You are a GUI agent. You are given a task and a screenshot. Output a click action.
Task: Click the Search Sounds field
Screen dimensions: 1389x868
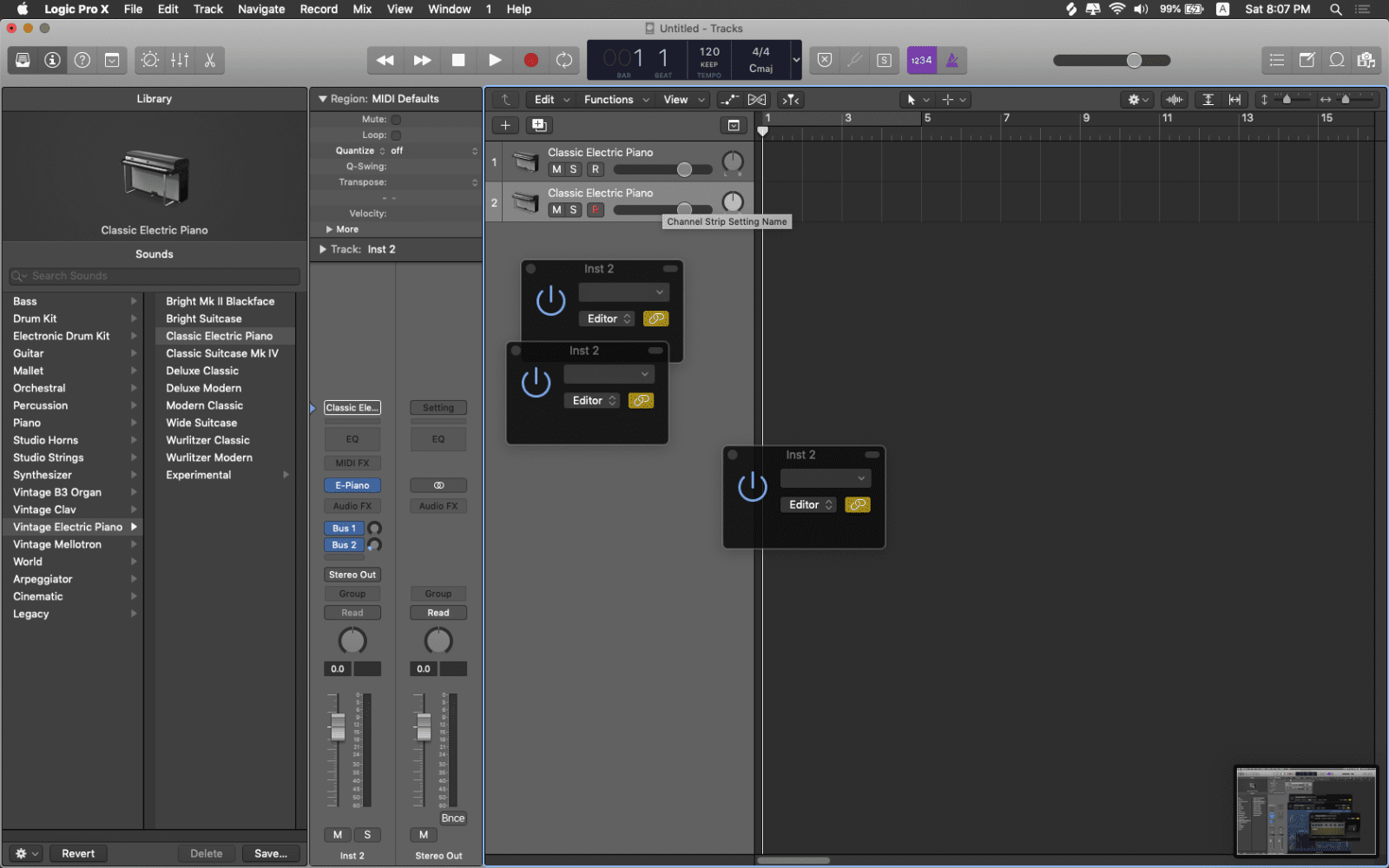pos(155,276)
